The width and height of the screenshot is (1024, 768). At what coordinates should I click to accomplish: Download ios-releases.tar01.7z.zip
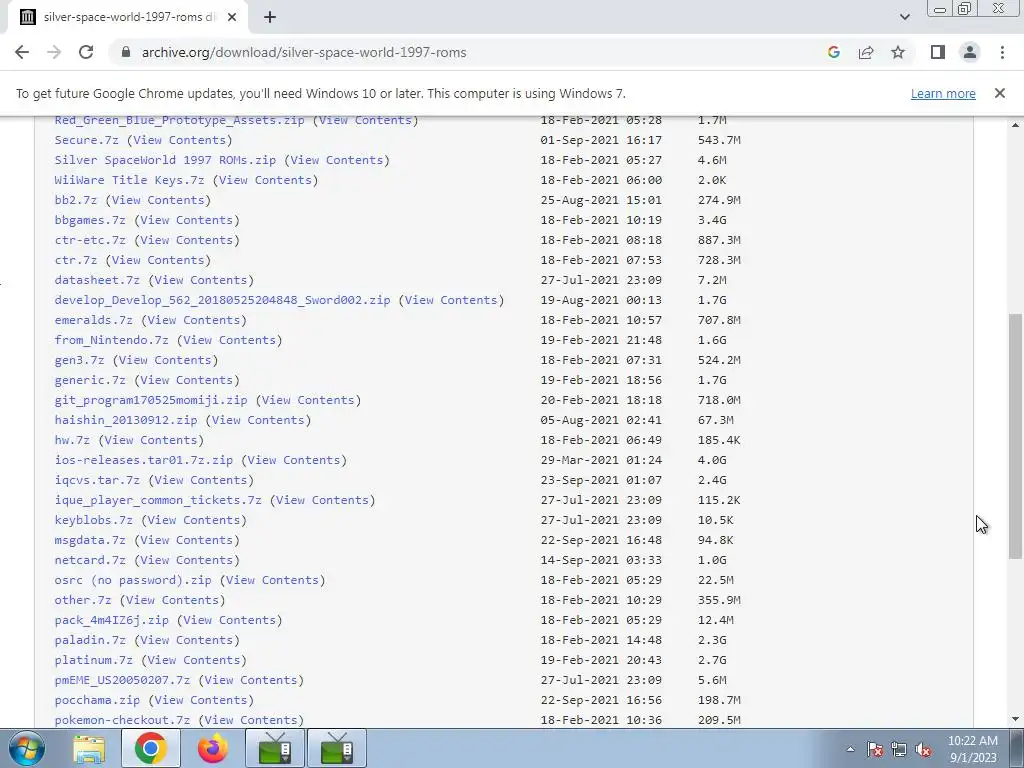pos(144,460)
